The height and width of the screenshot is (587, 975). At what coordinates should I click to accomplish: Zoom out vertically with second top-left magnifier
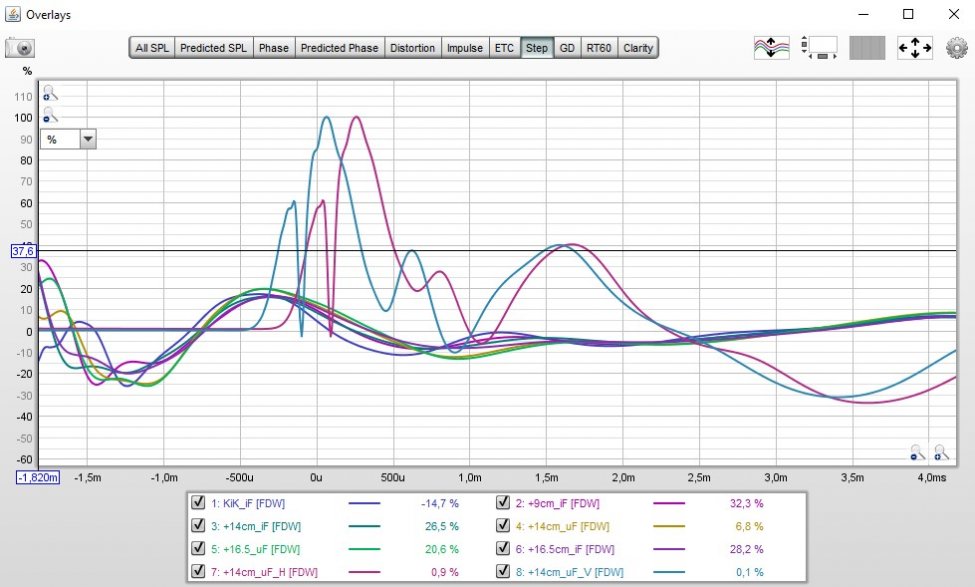[50, 115]
